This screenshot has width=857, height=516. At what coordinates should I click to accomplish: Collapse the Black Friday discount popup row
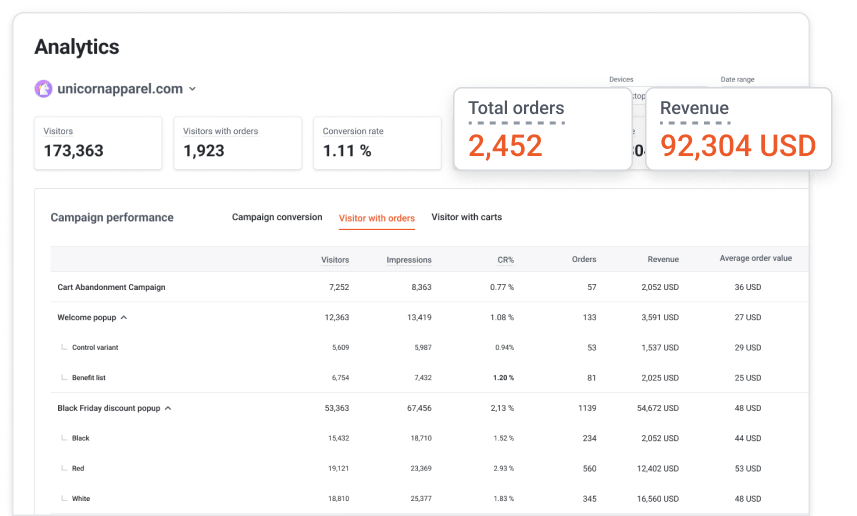coord(168,408)
